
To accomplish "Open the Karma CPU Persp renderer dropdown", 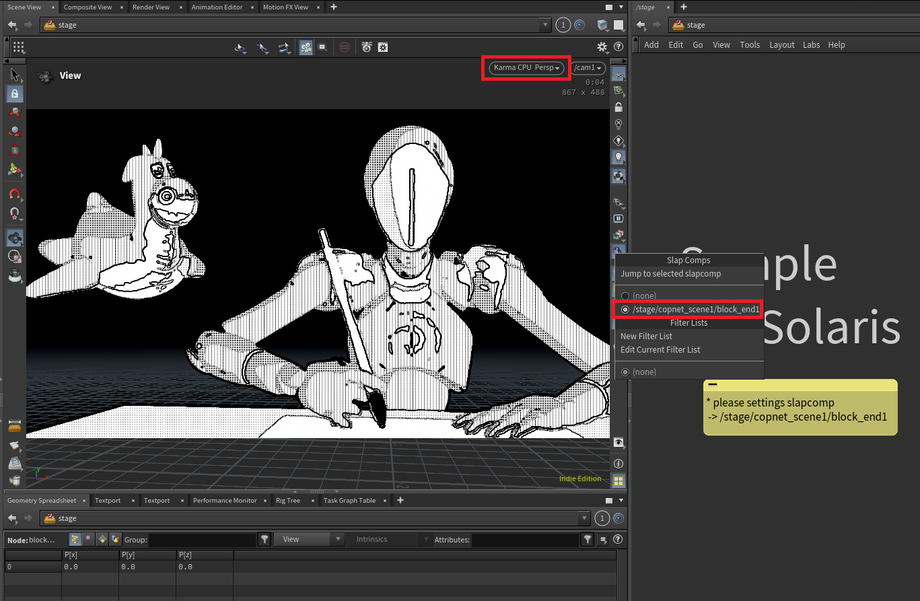I will [526, 67].
